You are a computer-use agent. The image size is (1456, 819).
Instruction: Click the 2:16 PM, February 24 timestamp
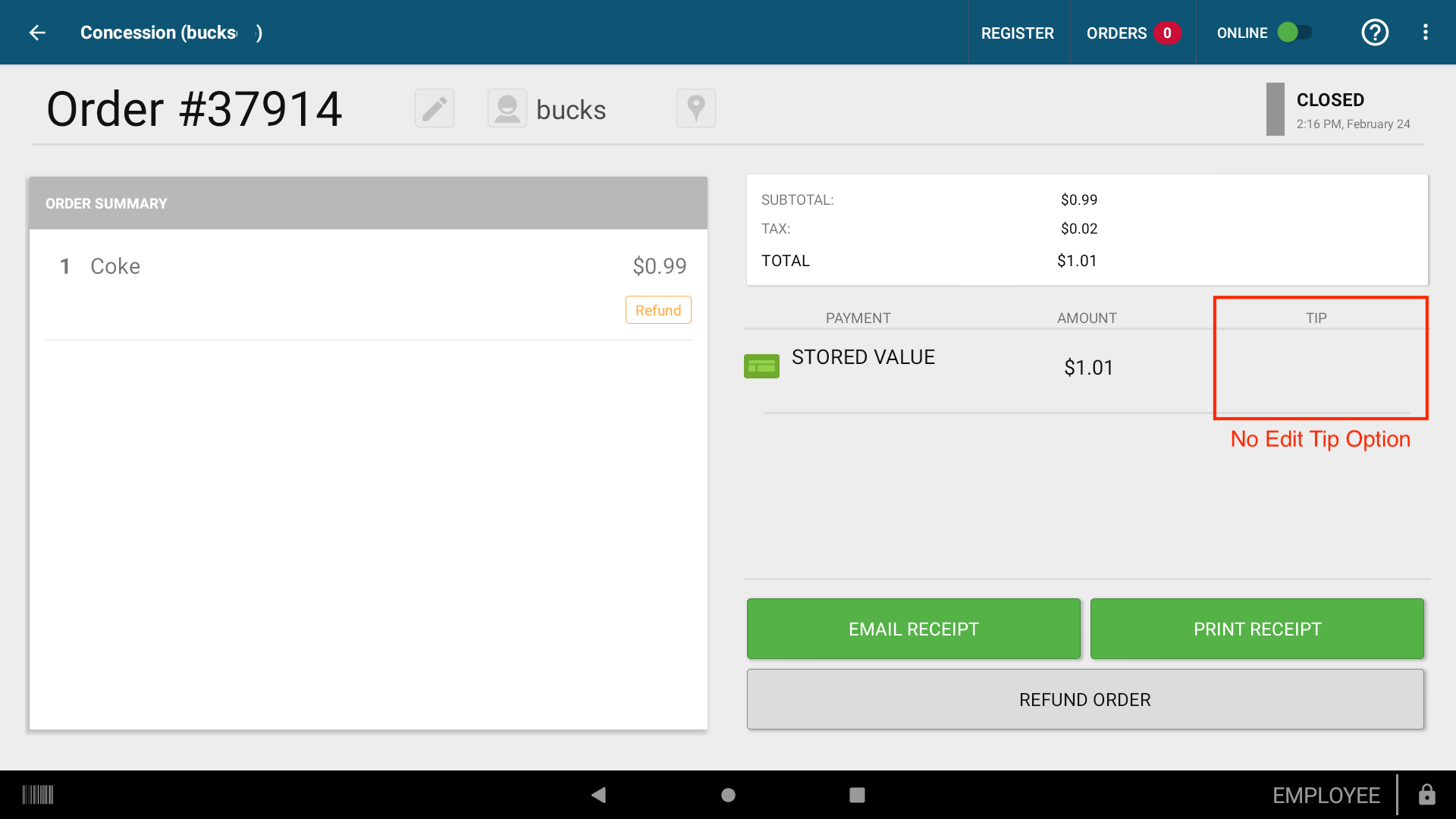(1353, 124)
